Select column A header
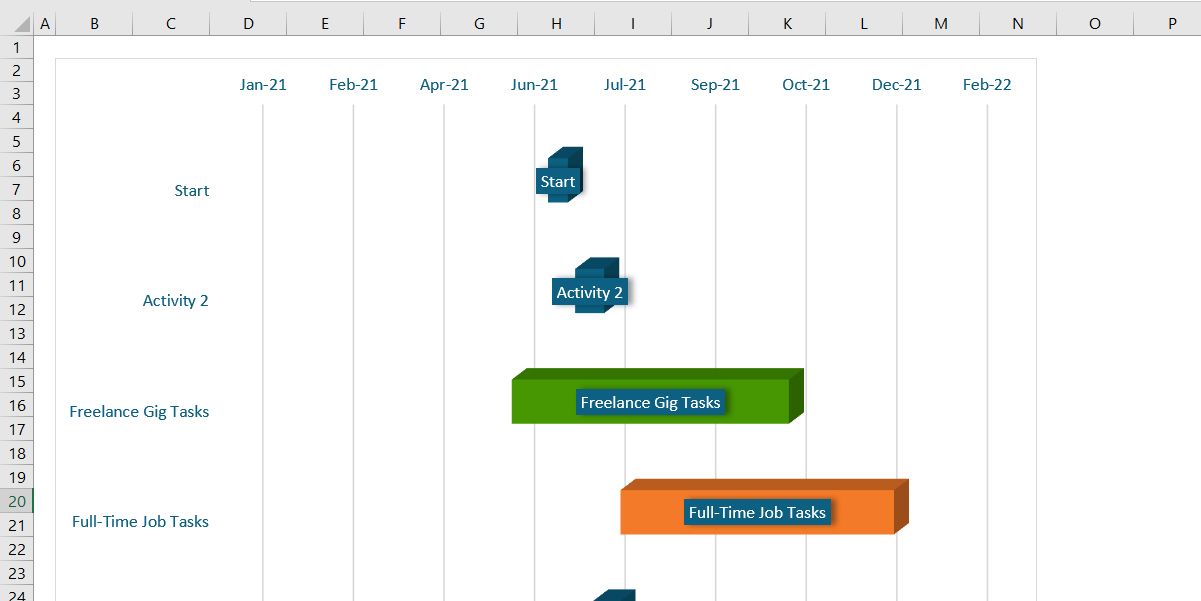1201x601 pixels. pos(44,24)
